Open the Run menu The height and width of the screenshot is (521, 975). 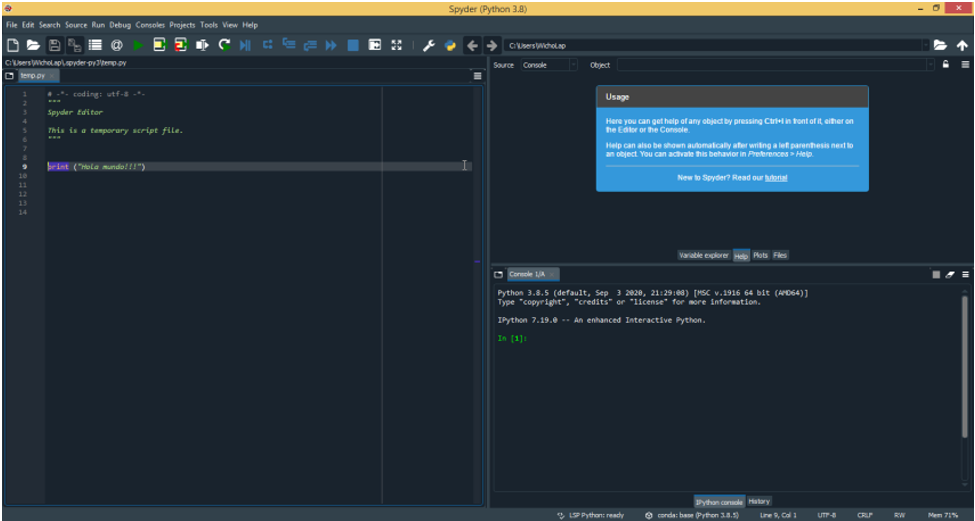pos(98,25)
